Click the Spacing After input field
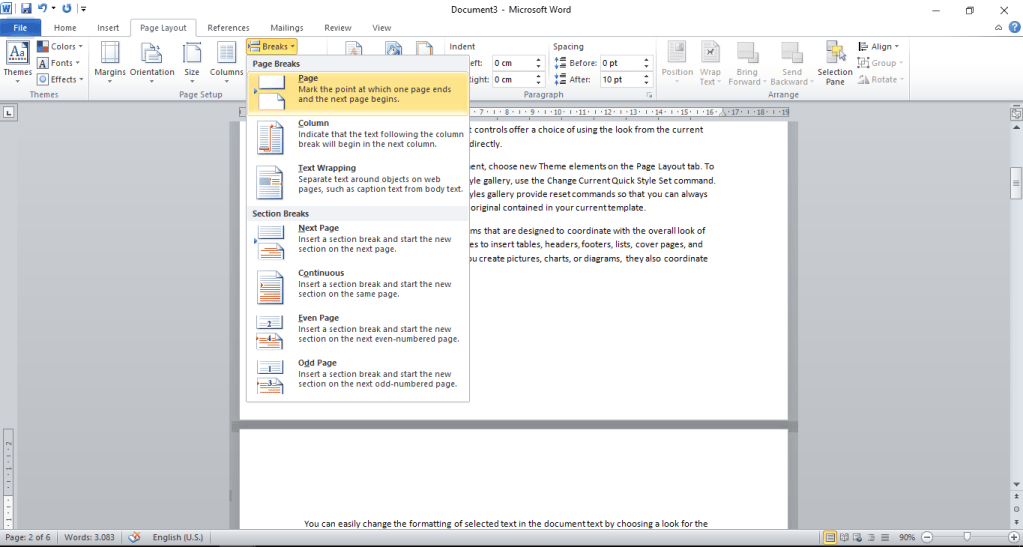Screen dimensions: 1023x547 click(624, 80)
